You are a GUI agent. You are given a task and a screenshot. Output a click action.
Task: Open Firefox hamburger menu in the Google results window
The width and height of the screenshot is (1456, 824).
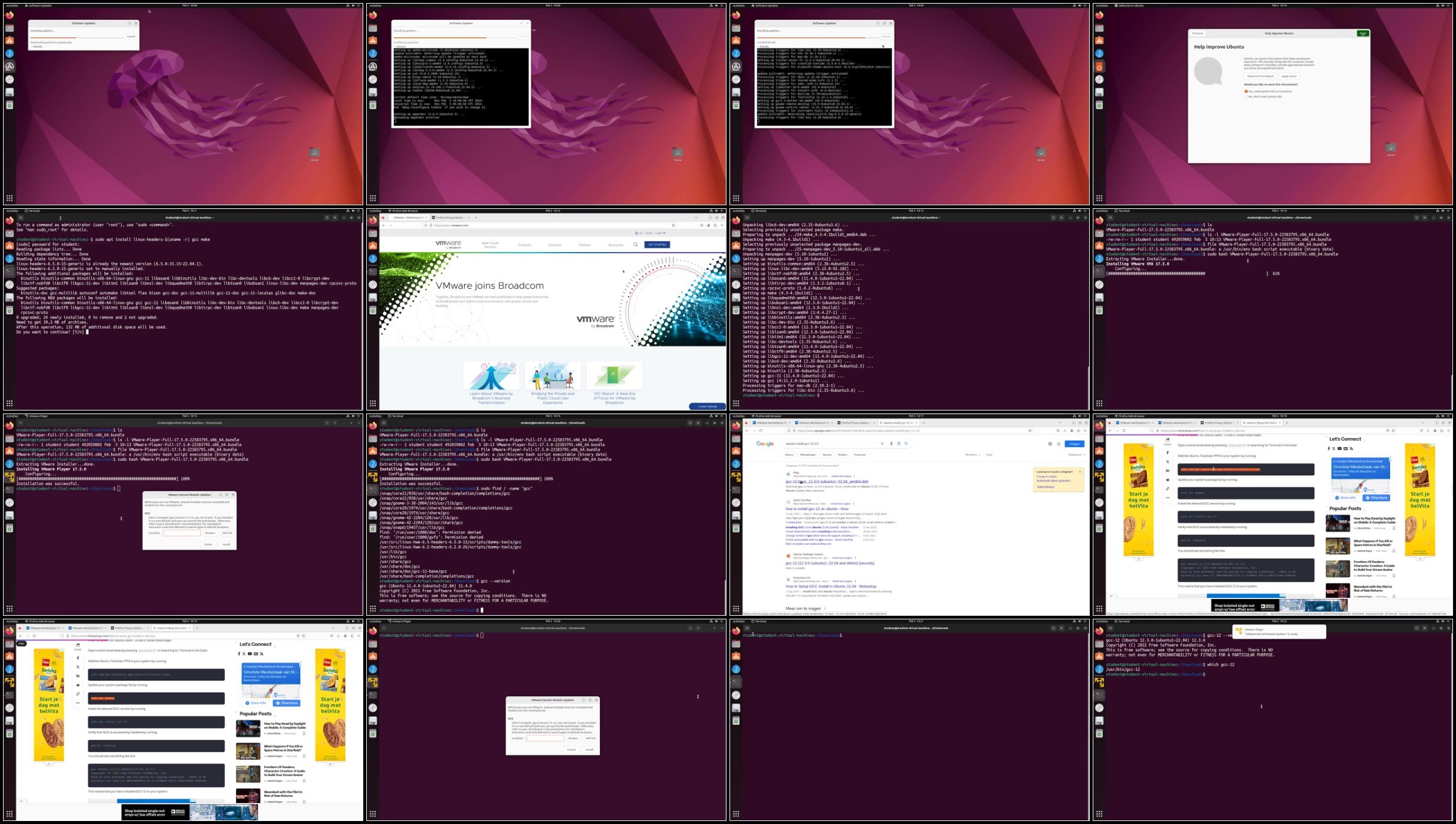coord(1084,430)
